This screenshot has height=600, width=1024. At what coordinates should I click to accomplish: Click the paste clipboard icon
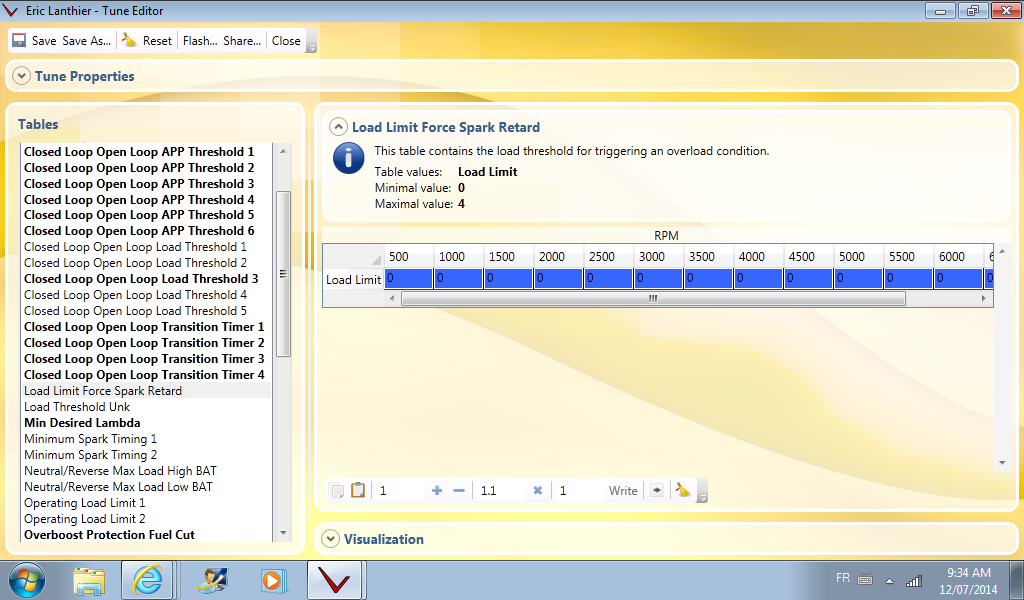[x=358, y=490]
